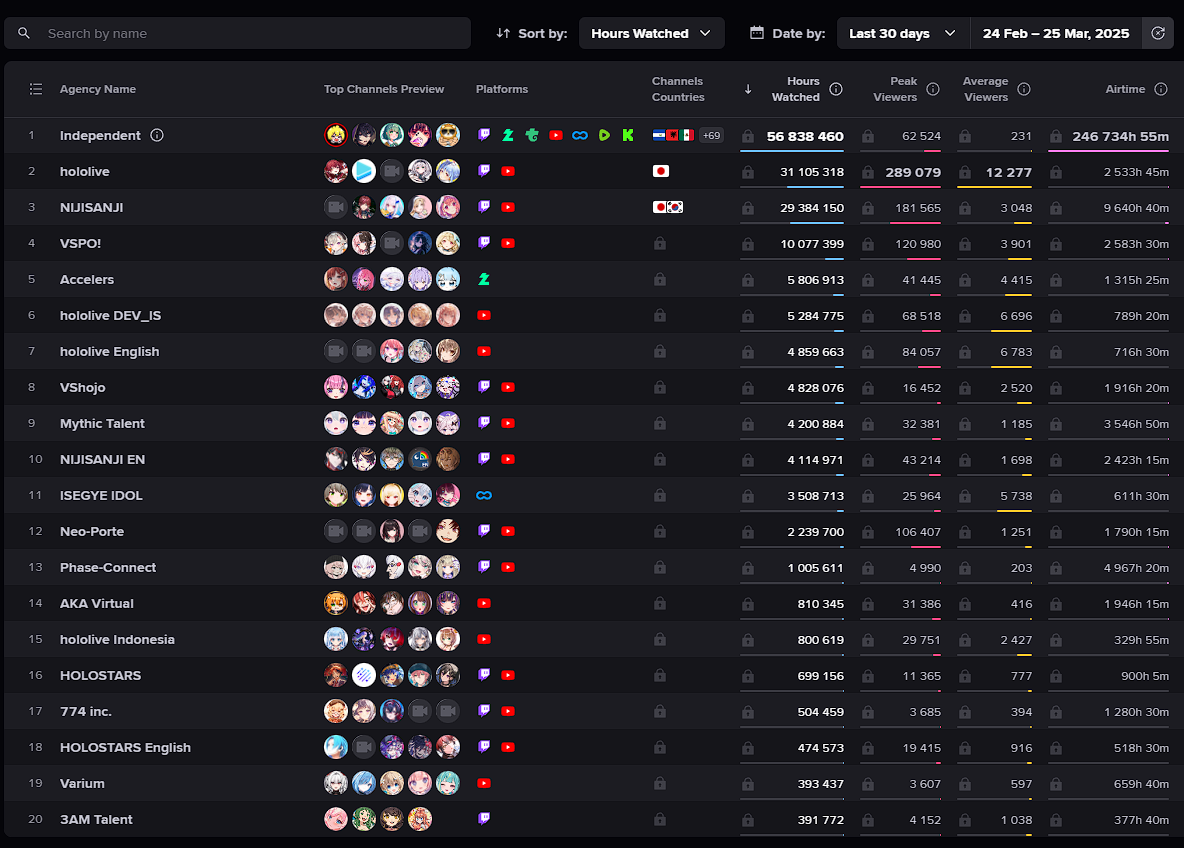
Task: Click the info icon next to Peak Viewers
Action: click(933, 89)
